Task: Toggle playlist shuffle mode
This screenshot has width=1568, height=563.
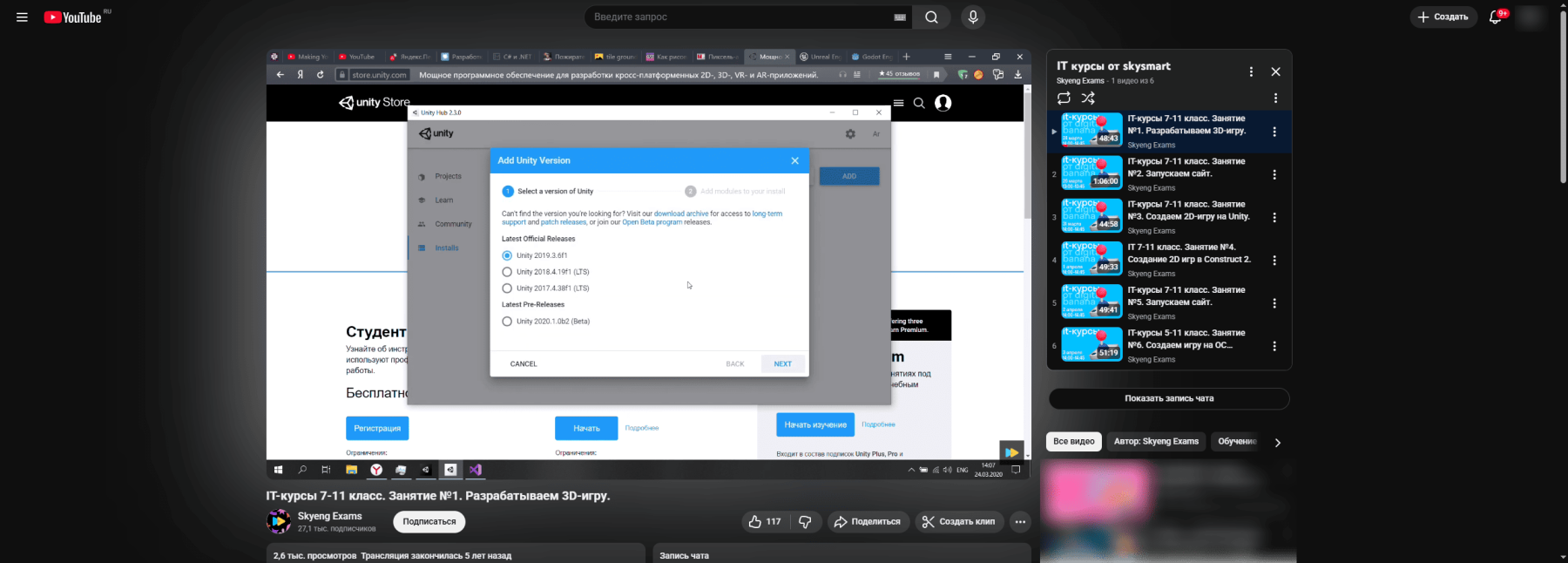Action: [1088, 98]
